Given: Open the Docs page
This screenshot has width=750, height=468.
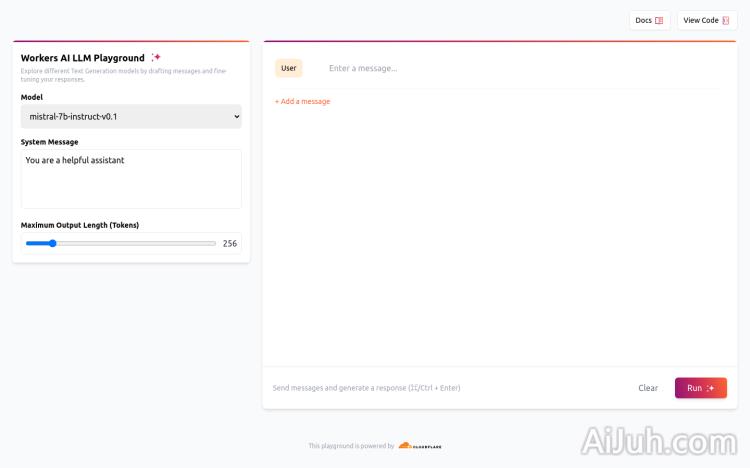Looking at the screenshot, I should [x=649, y=20].
